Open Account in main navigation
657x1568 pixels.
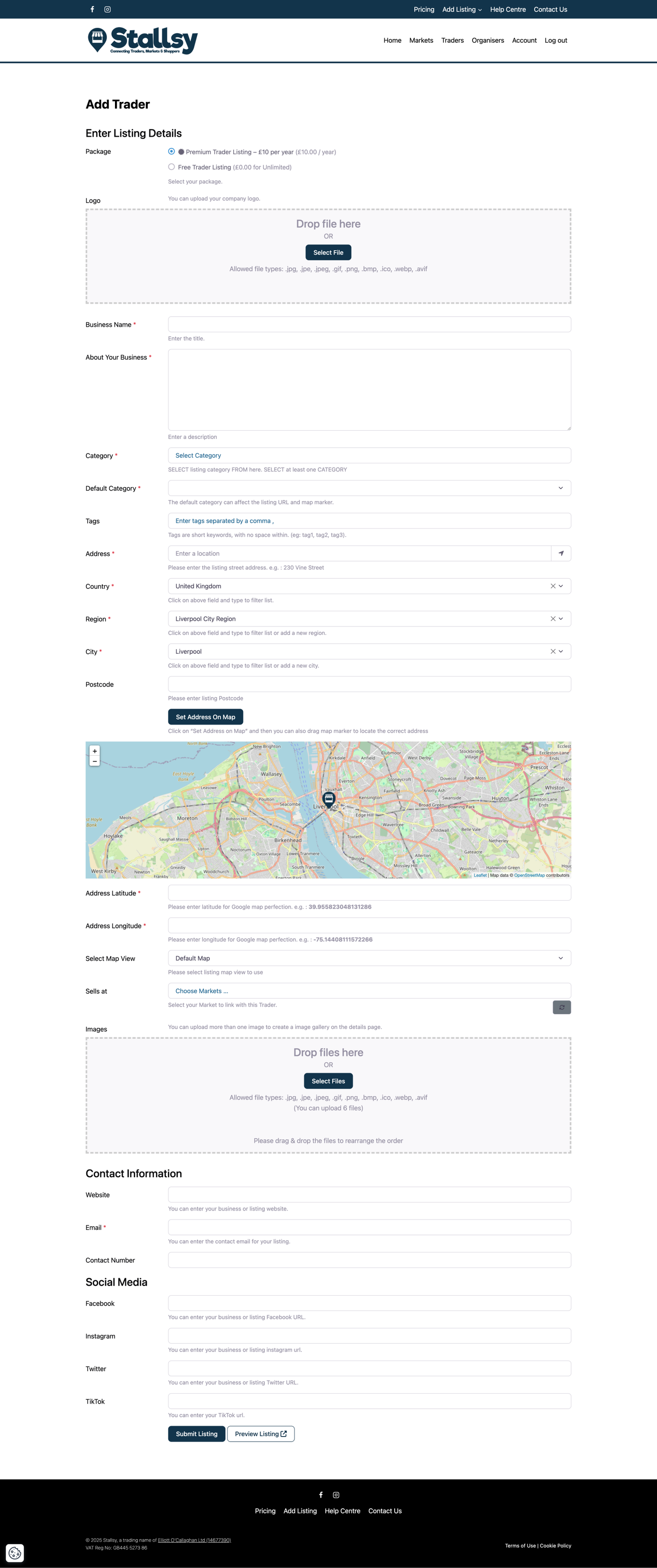click(x=524, y=40)
